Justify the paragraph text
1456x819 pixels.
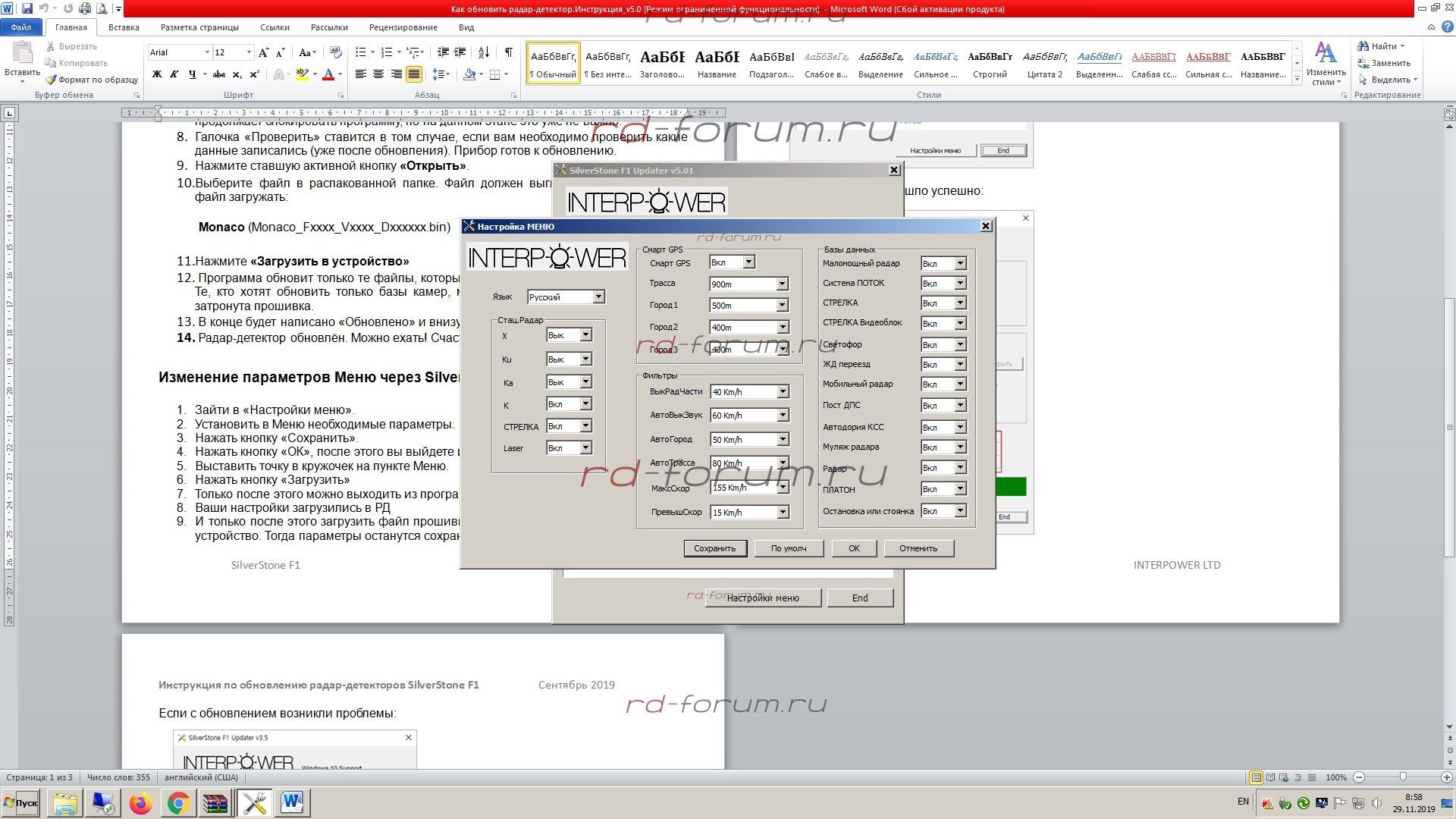413,74
